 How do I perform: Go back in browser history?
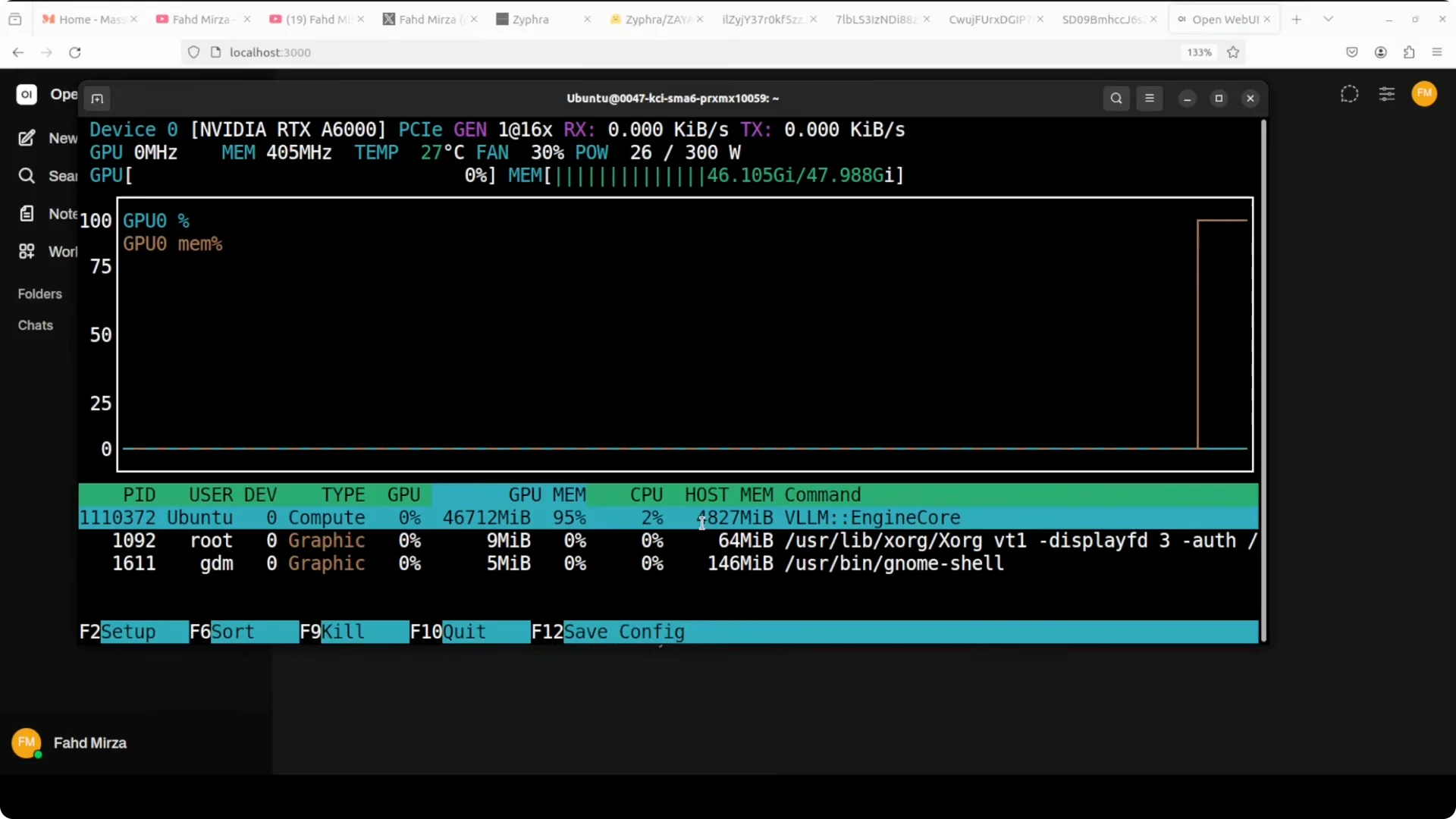18,52
